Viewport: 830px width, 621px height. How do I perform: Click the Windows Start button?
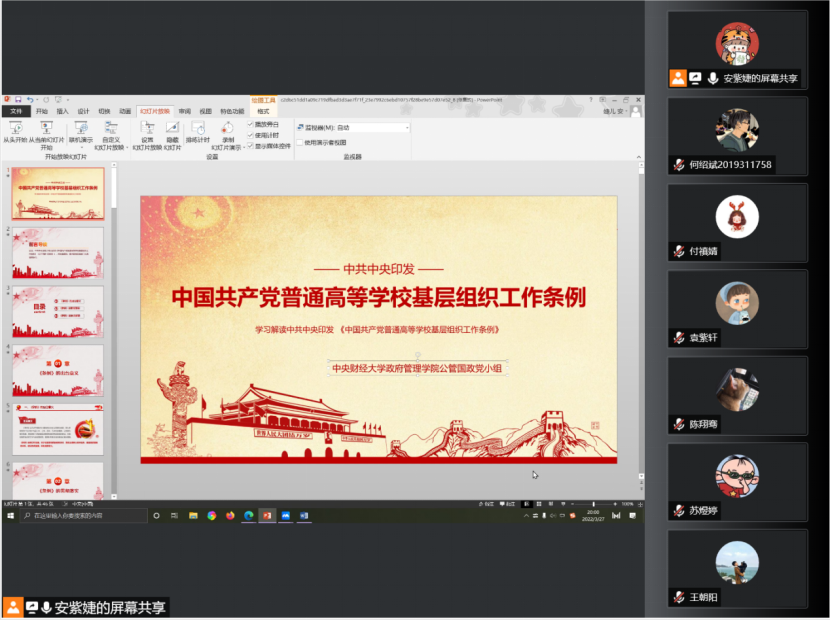point(10,515)
